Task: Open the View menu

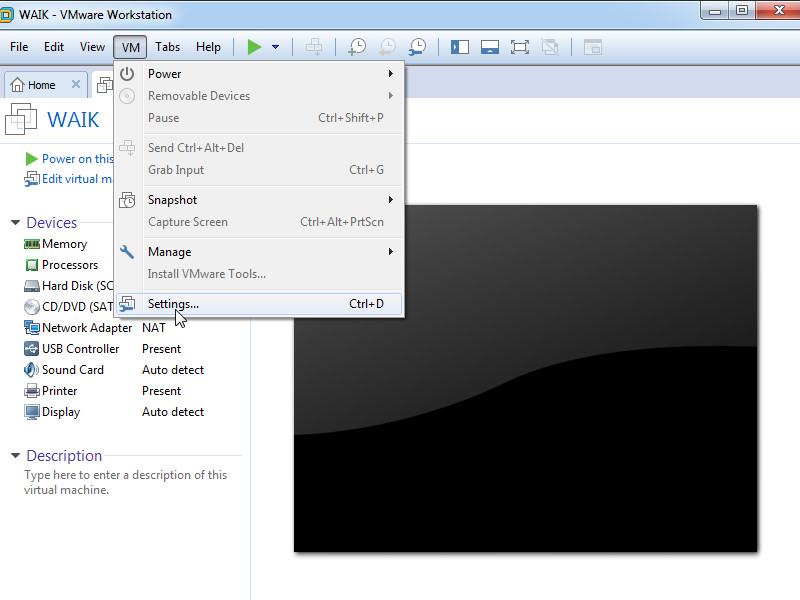Action: pos(92,47)
